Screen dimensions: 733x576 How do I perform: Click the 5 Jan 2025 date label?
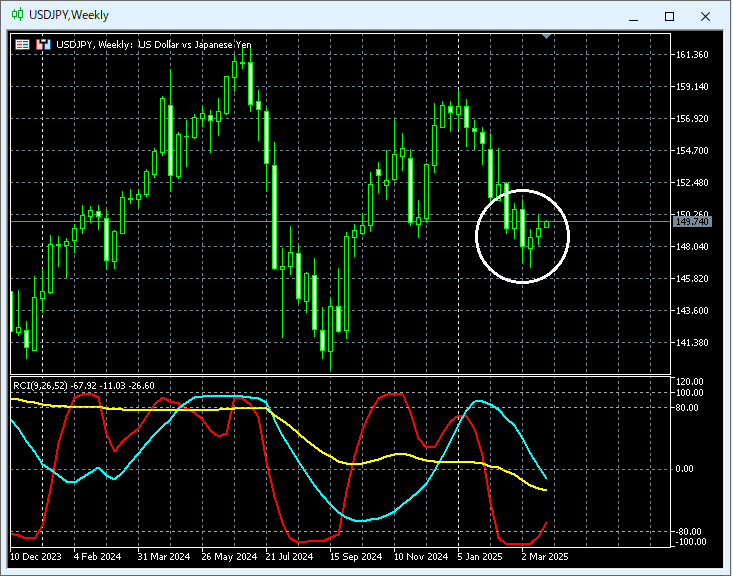click(x=480, y=557)
